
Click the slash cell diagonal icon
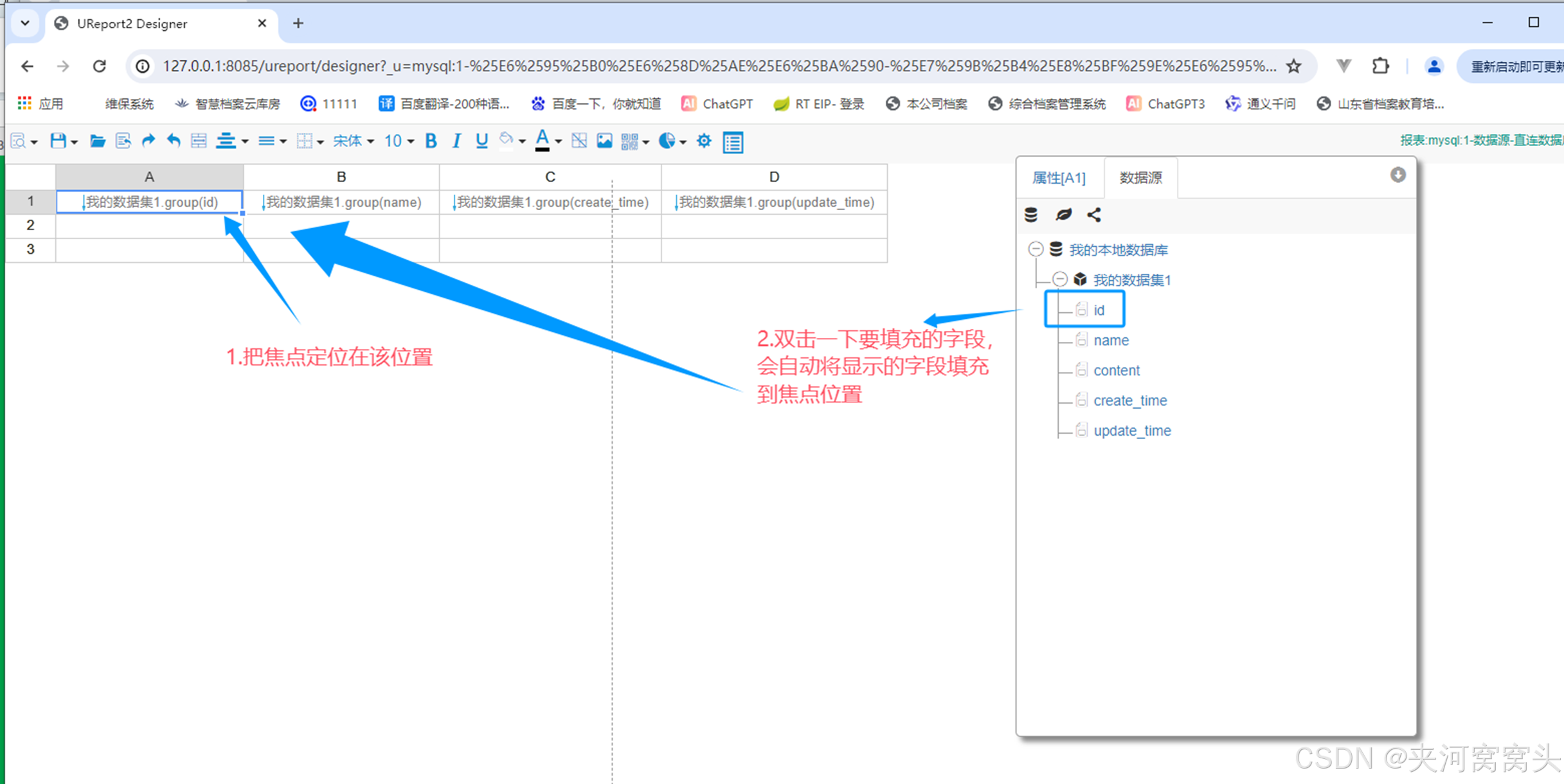[579, 141]
